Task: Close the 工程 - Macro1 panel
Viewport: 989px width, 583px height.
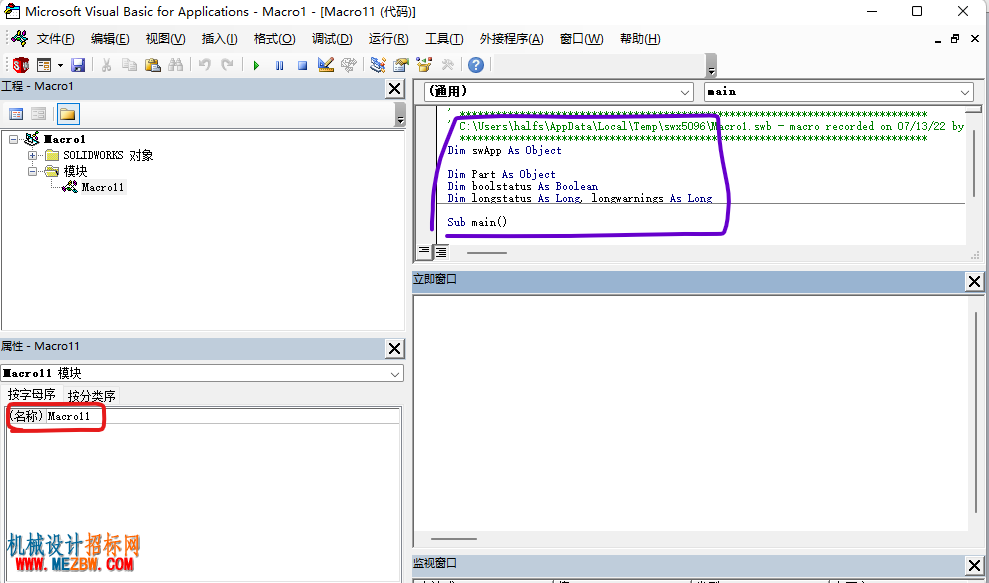Action: click(395, 89)
